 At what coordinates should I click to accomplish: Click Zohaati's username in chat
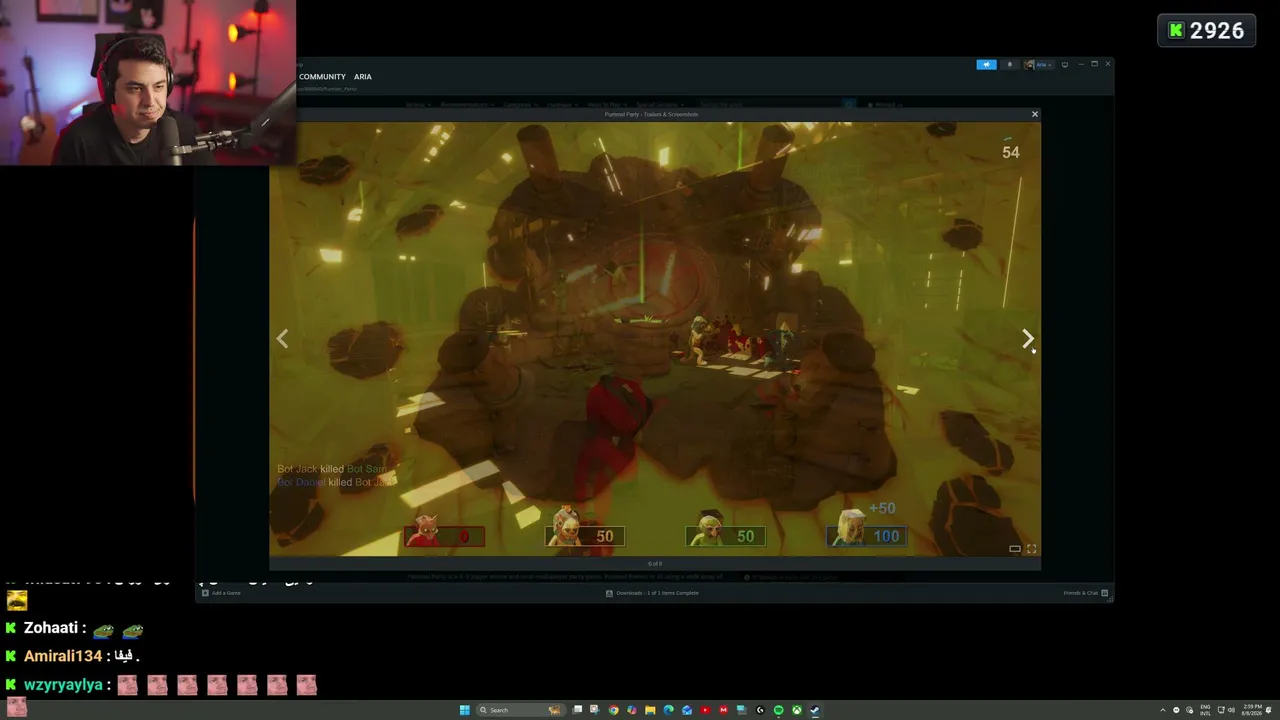[51, 628]
